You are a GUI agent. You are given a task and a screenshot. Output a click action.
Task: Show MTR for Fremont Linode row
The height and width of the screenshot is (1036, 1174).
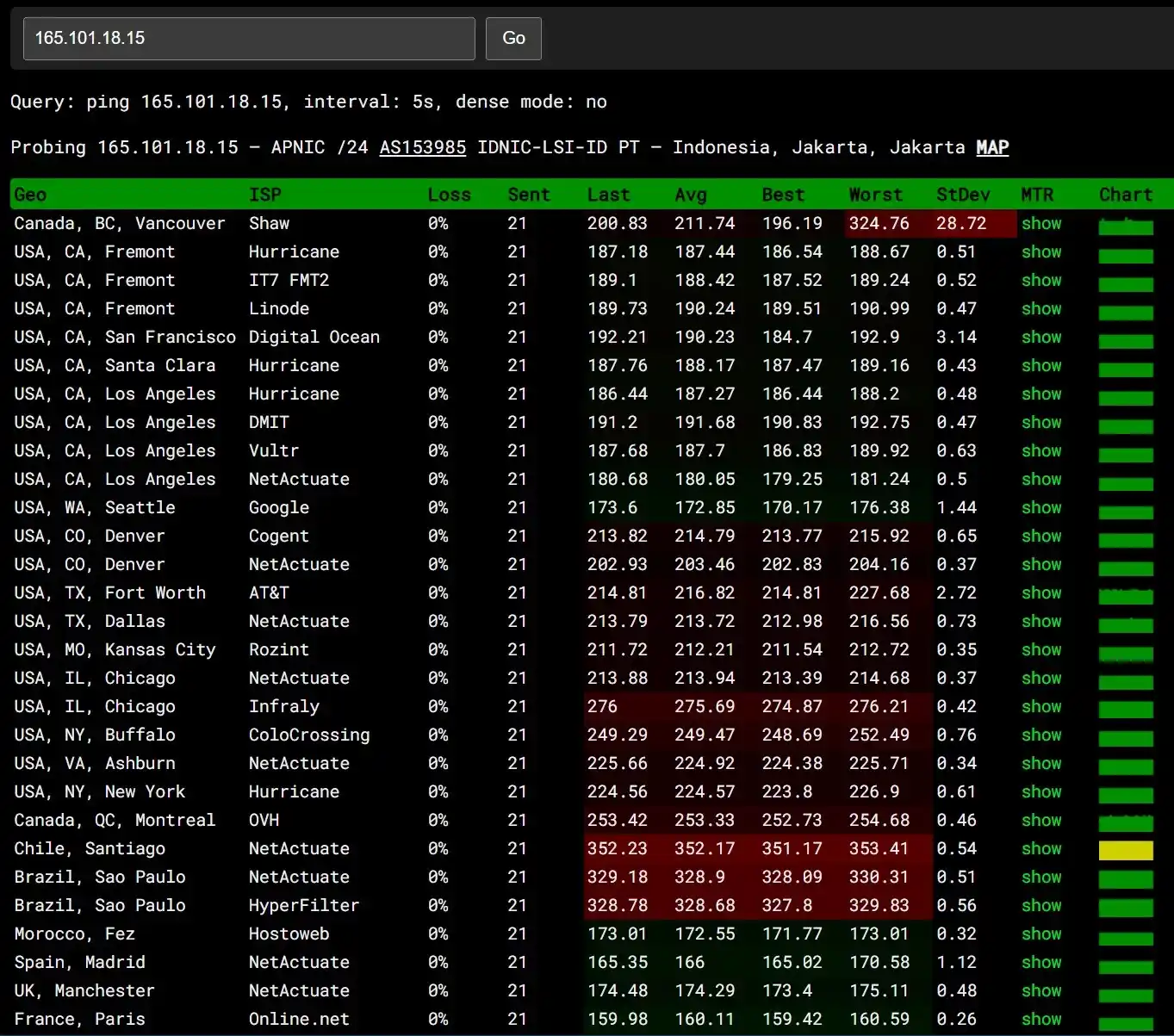1041,308
